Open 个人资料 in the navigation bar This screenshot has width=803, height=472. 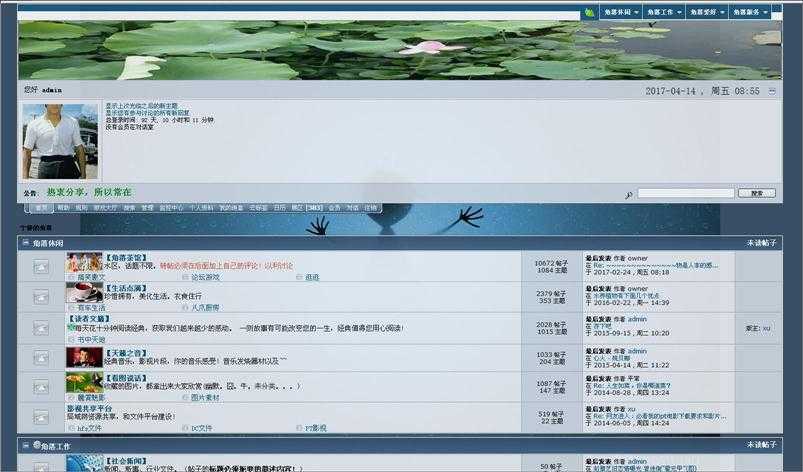tap(201, 208)
